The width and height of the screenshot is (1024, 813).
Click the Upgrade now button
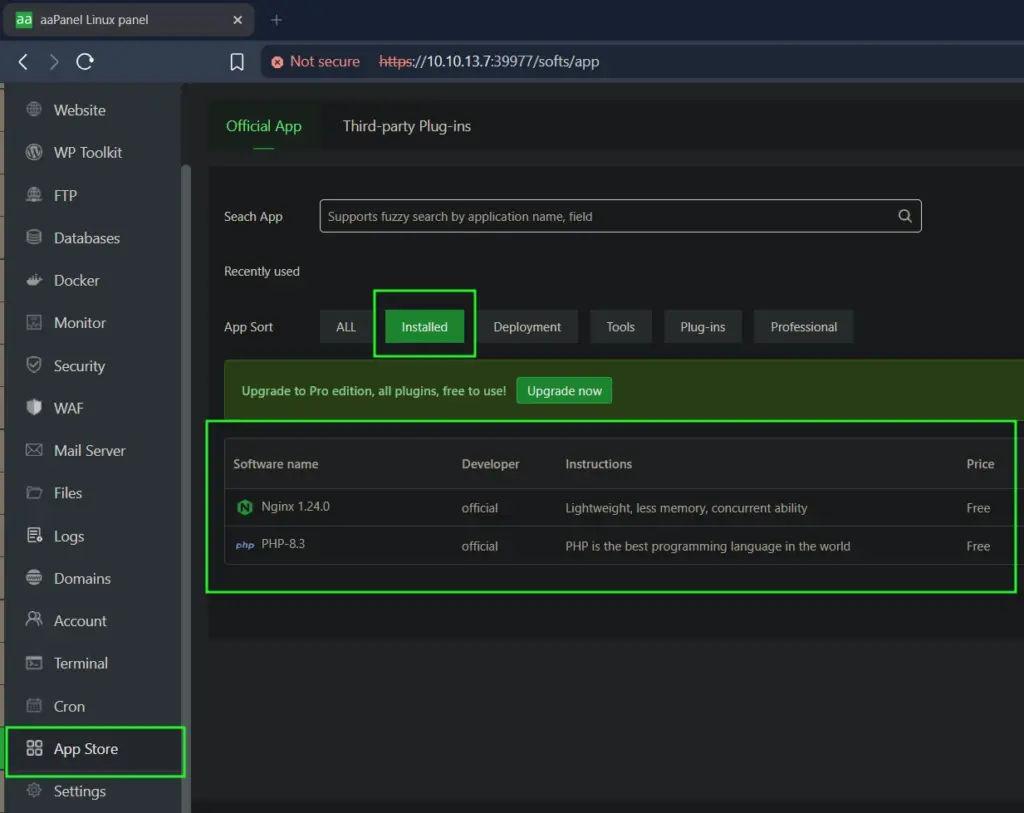pyautogui.click(x=564, y=391)
